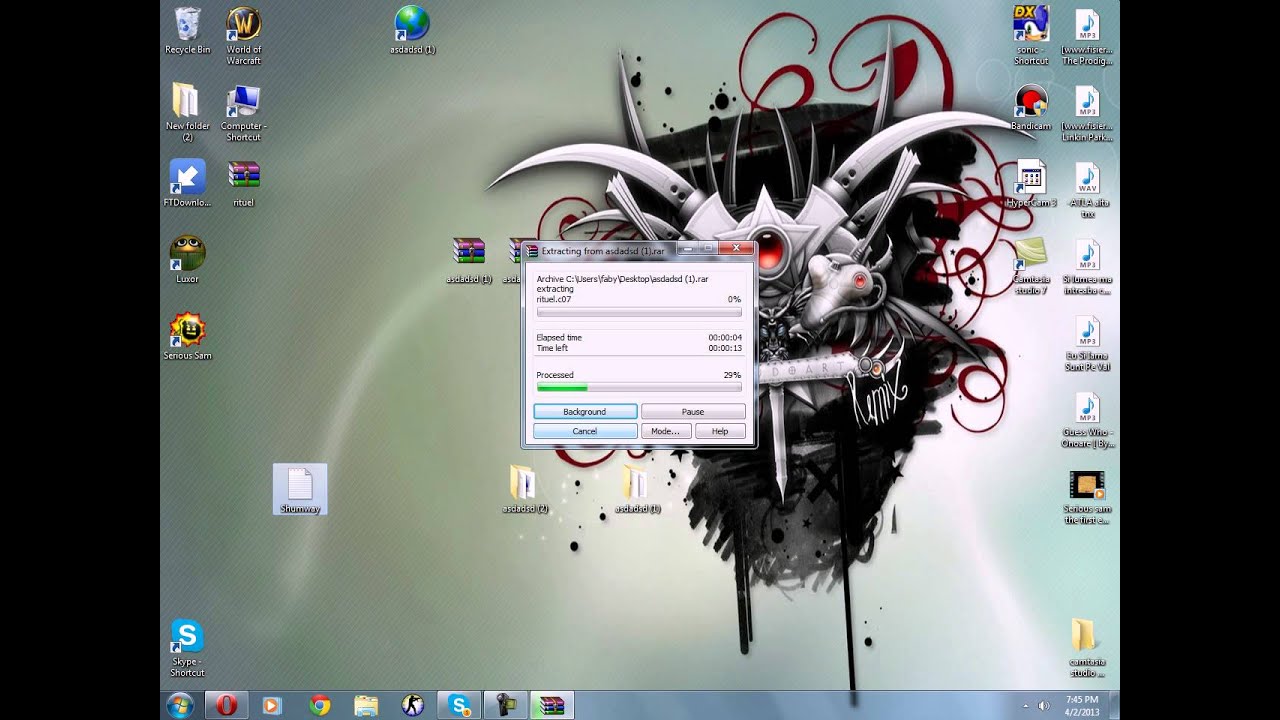Viewport: 1280px width, 720px height.
Task: Select asdadsd (1) folder below dialog
Action: point(637,489)
